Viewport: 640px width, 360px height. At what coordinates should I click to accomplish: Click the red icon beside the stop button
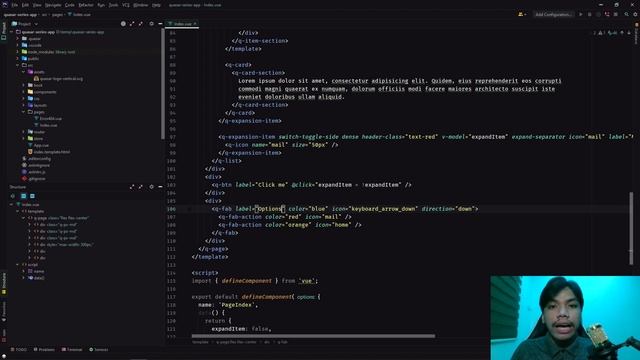pos(607,14)
